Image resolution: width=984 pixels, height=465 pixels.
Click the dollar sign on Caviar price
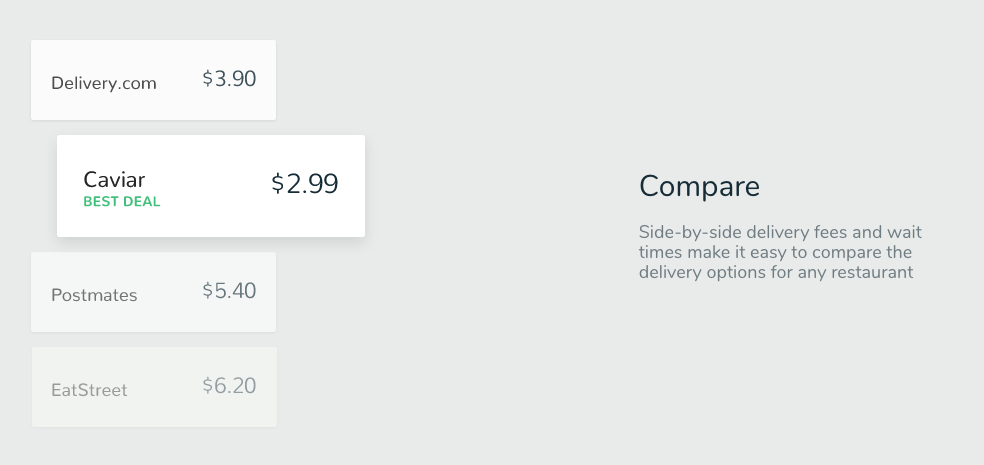[277, 184]
